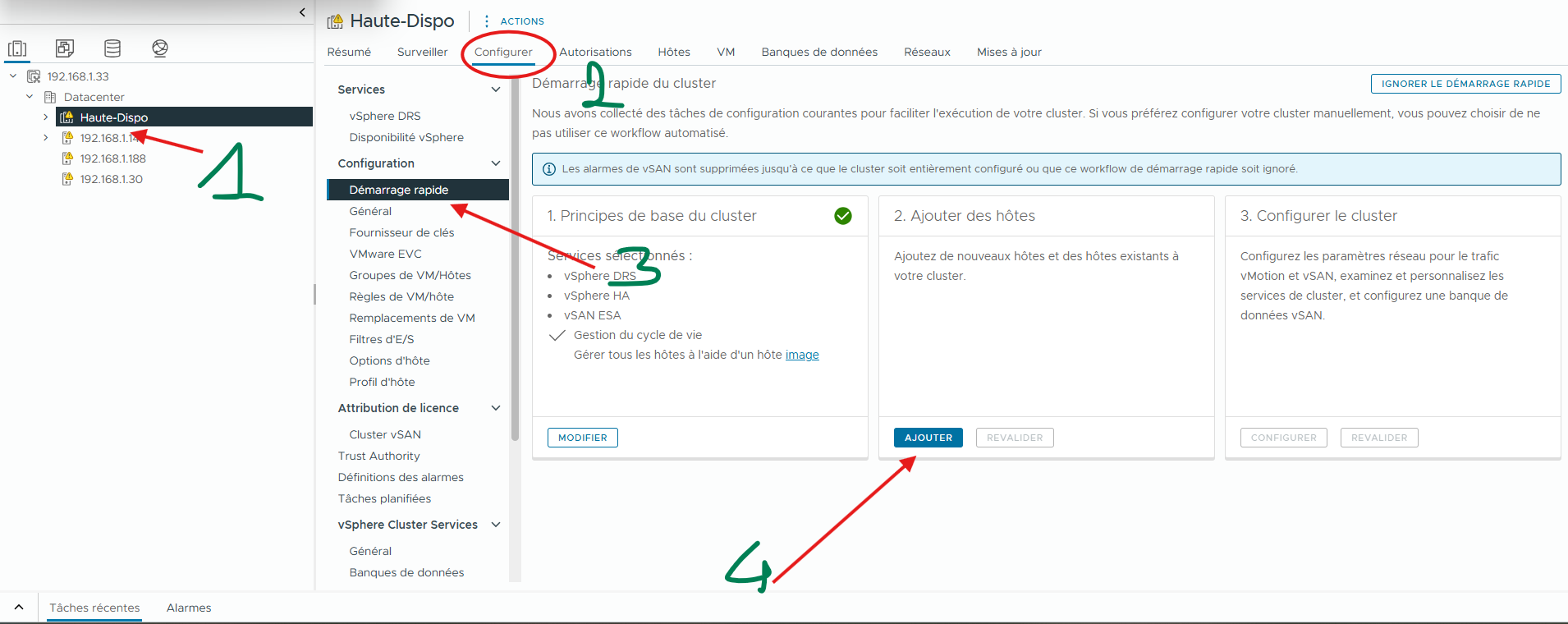Select Démarrage rapide in the Configuration menu
Screen dimensions: 1568x624
(417, 190)
